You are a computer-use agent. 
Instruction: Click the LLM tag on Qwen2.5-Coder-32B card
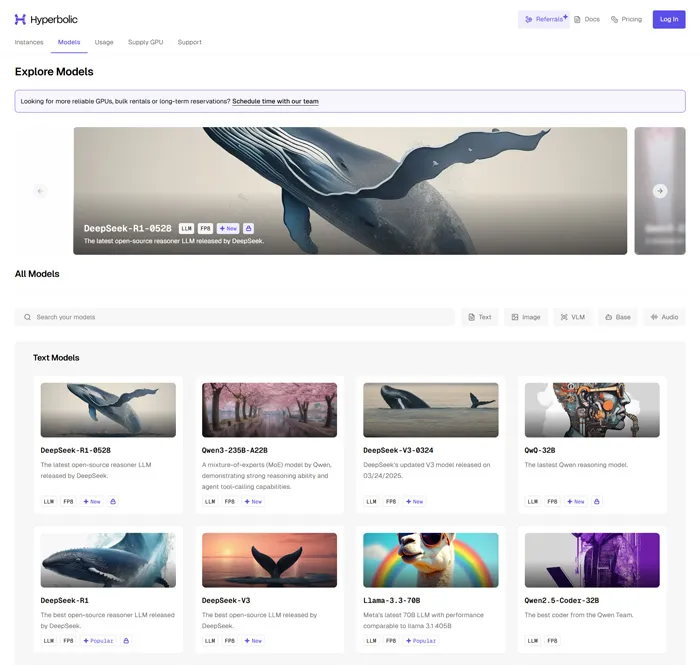coord(533,641)
